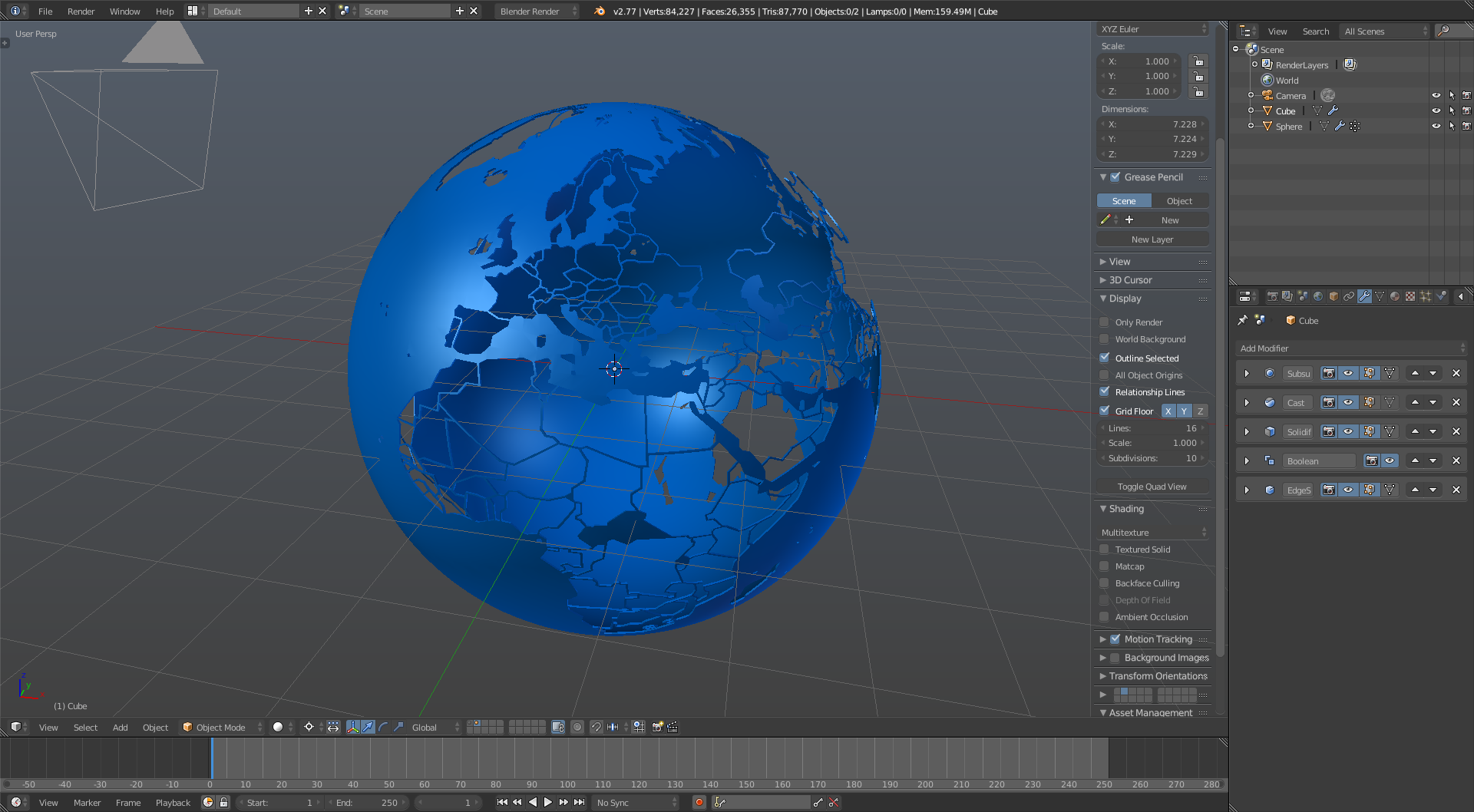
Task: Disable the Outline Selected checkbox
Action: click(x=1104, y=358)
